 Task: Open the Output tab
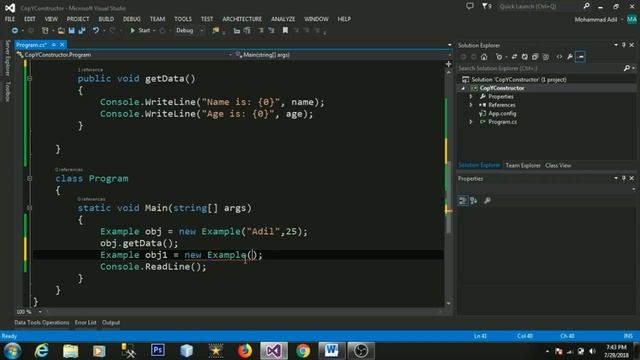tap(111, 323)
